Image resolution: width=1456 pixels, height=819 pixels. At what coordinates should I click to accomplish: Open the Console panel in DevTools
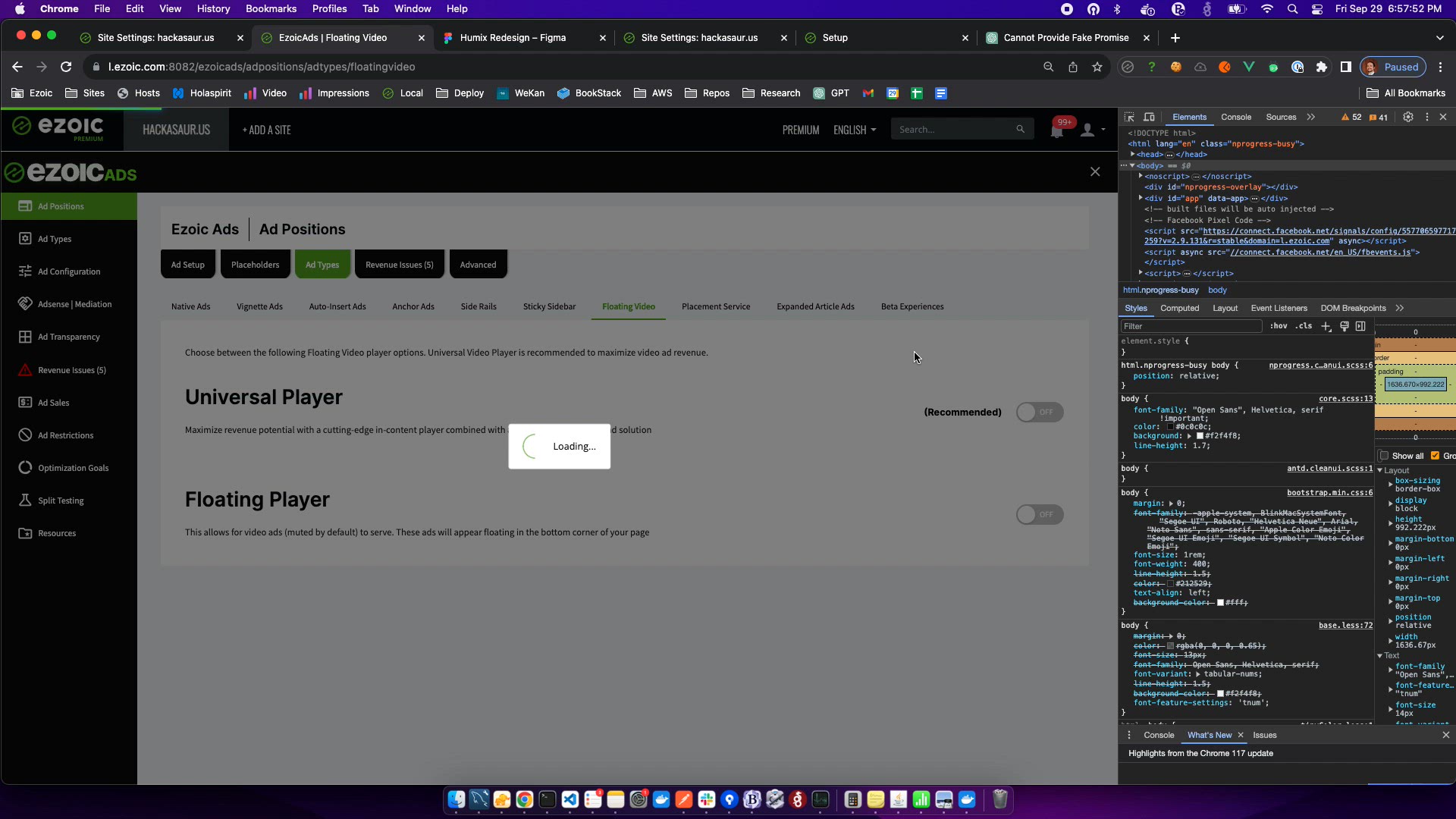tap(1236, 117)
